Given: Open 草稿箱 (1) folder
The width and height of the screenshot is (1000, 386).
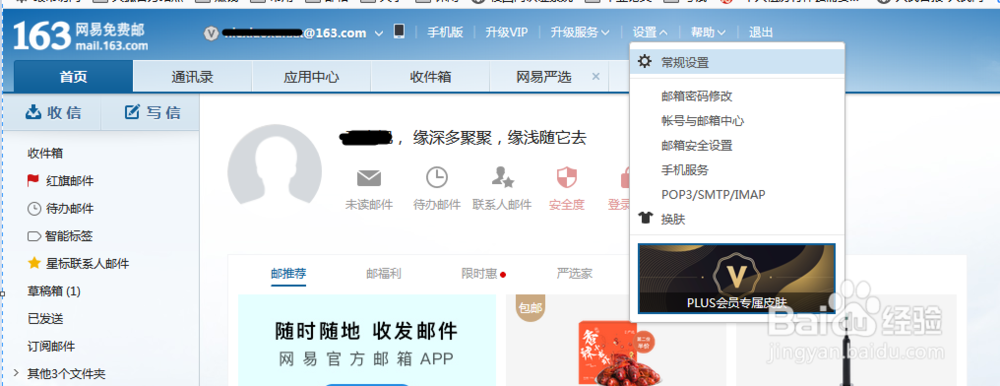Looking at the screenshot, I should coord(54,291).
